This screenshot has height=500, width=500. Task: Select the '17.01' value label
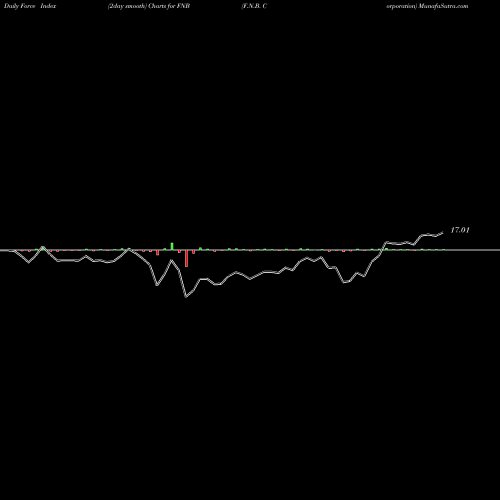pos(460,230)
